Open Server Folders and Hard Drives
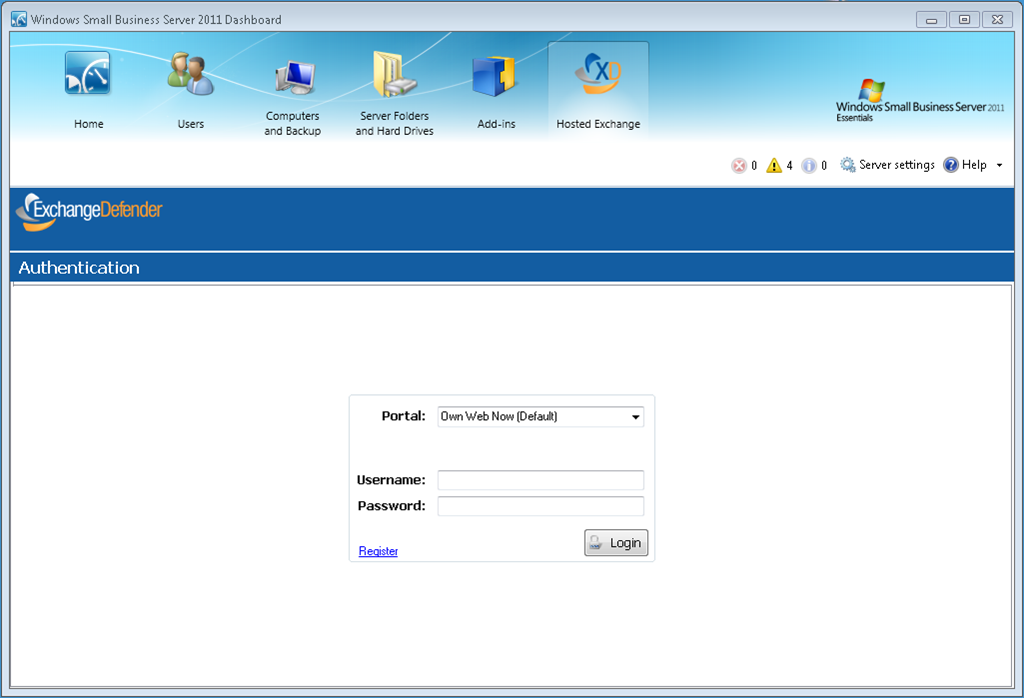This screenshot has height=698, width=1024. point(394,76)
